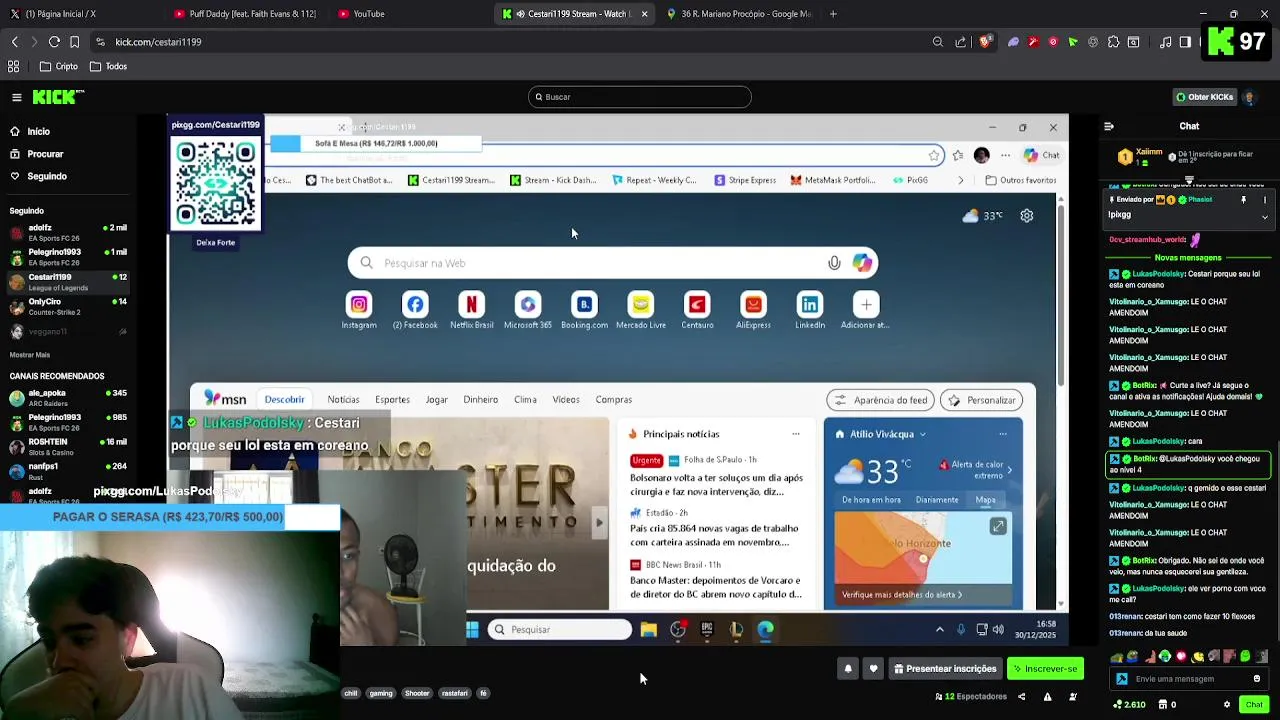
Task: Toggle the browser sidebar panel icon
Action: pos(1185,42)
